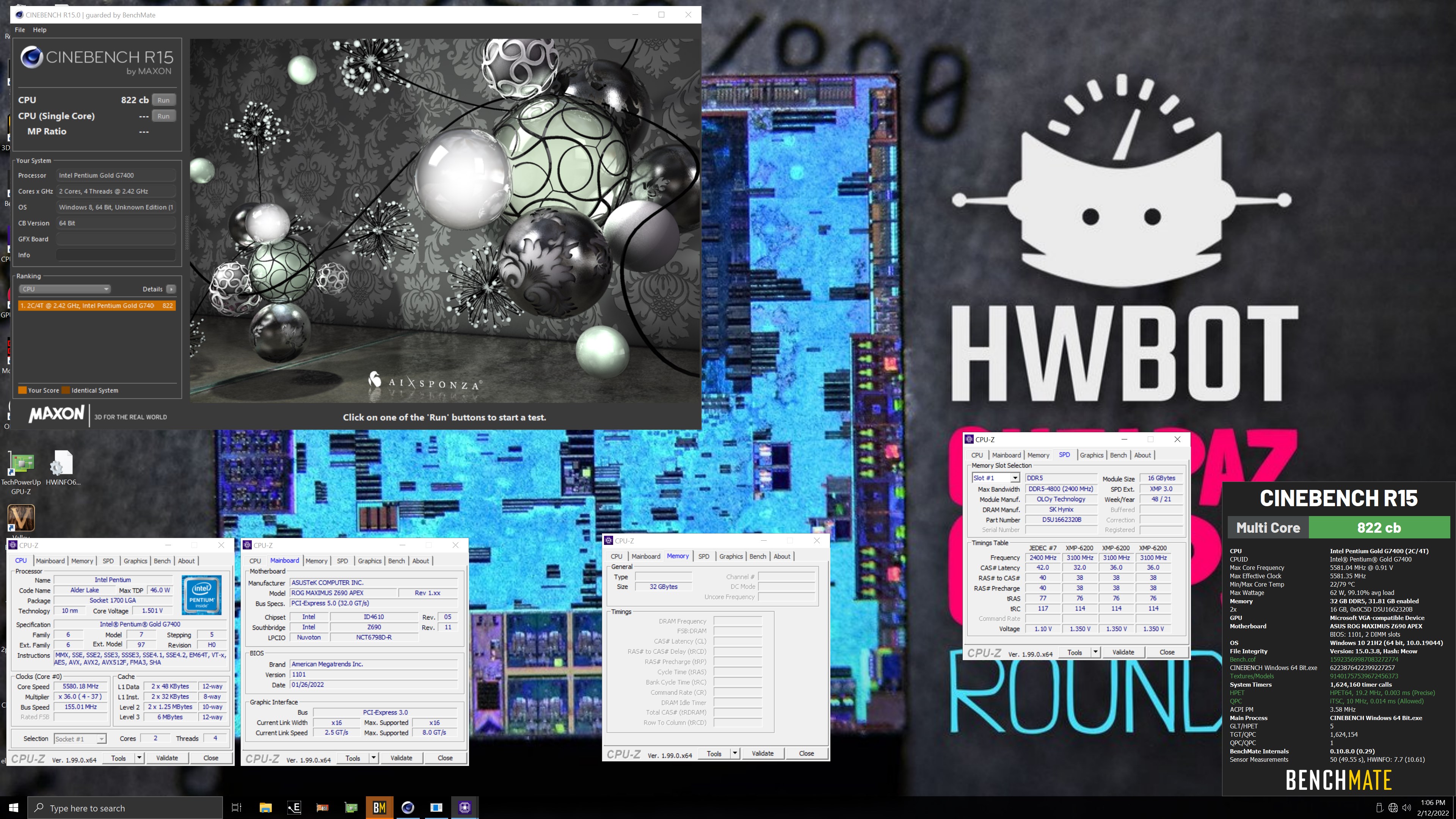1456x819 pixels.
Task: Click Validate in CPU-Z CPU window
Action: [x=167, y=758]
